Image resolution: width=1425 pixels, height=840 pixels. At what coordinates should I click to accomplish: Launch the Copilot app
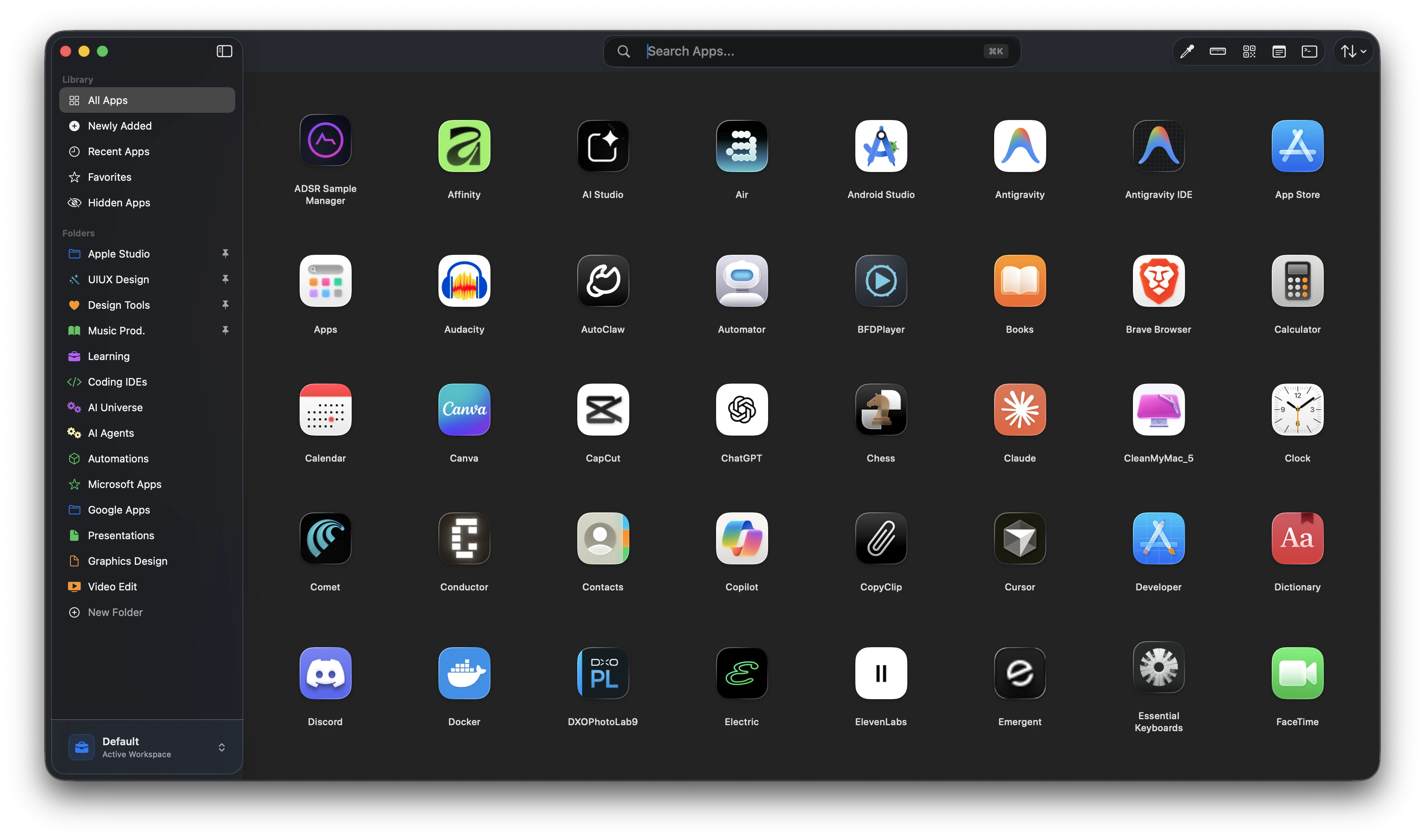pyautogui.click(x=742, y=538)
